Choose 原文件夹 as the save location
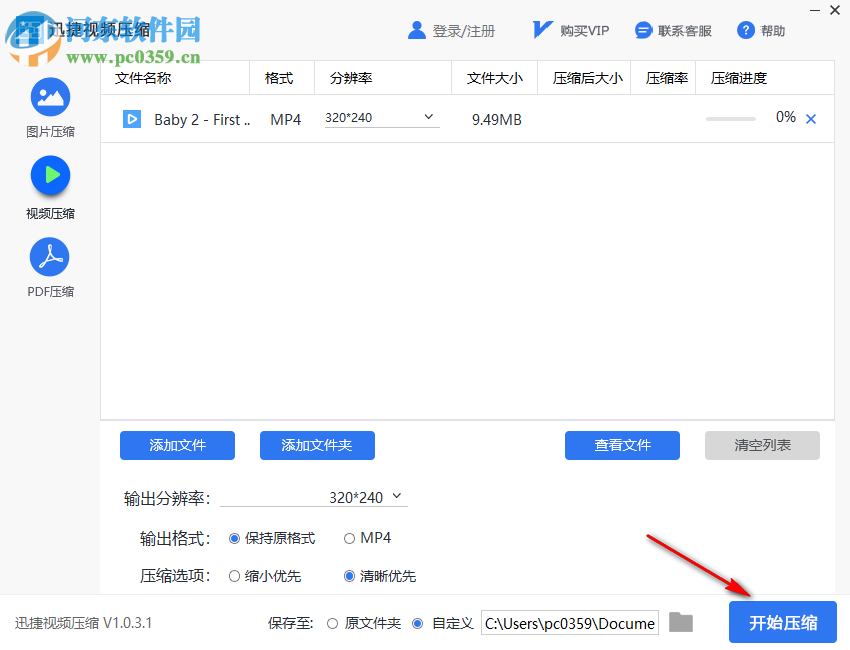This screenshot has width=850, height=650. pyautogui.click(x=331, y=622)
